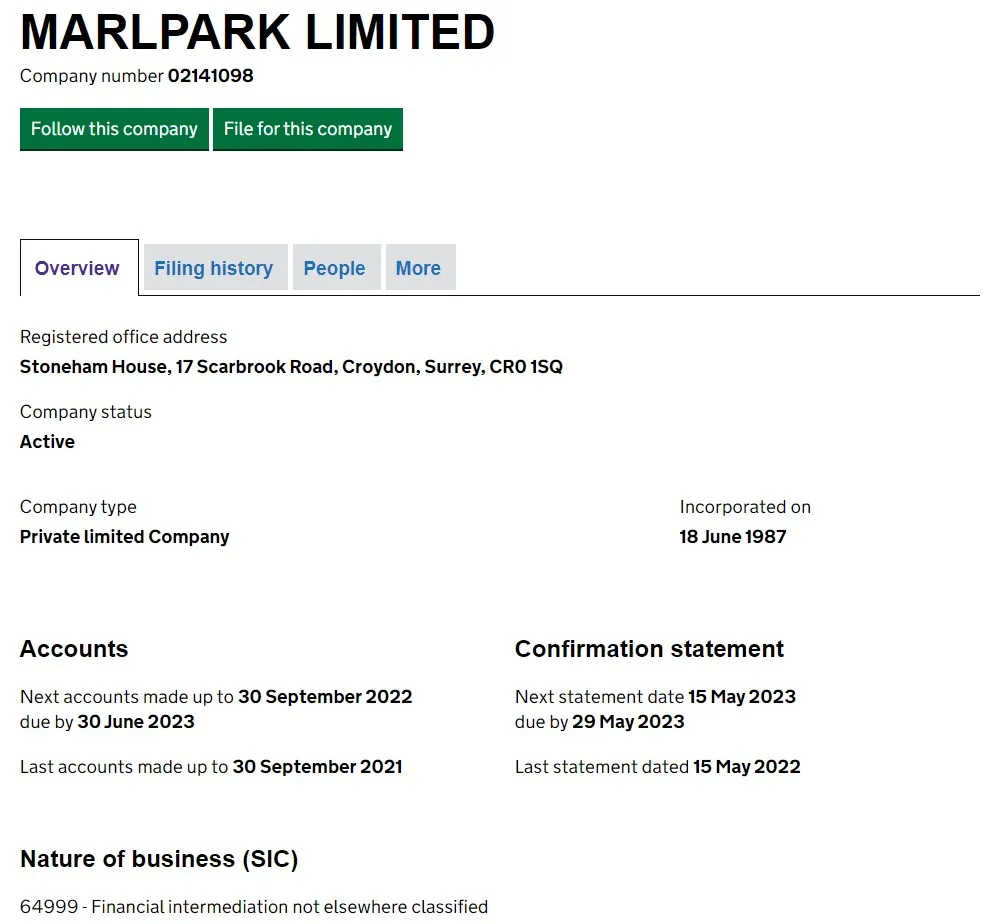998x924 pixels.
Task: Click last statement dated 15 May 2022
Action: (x=747, y=767)
